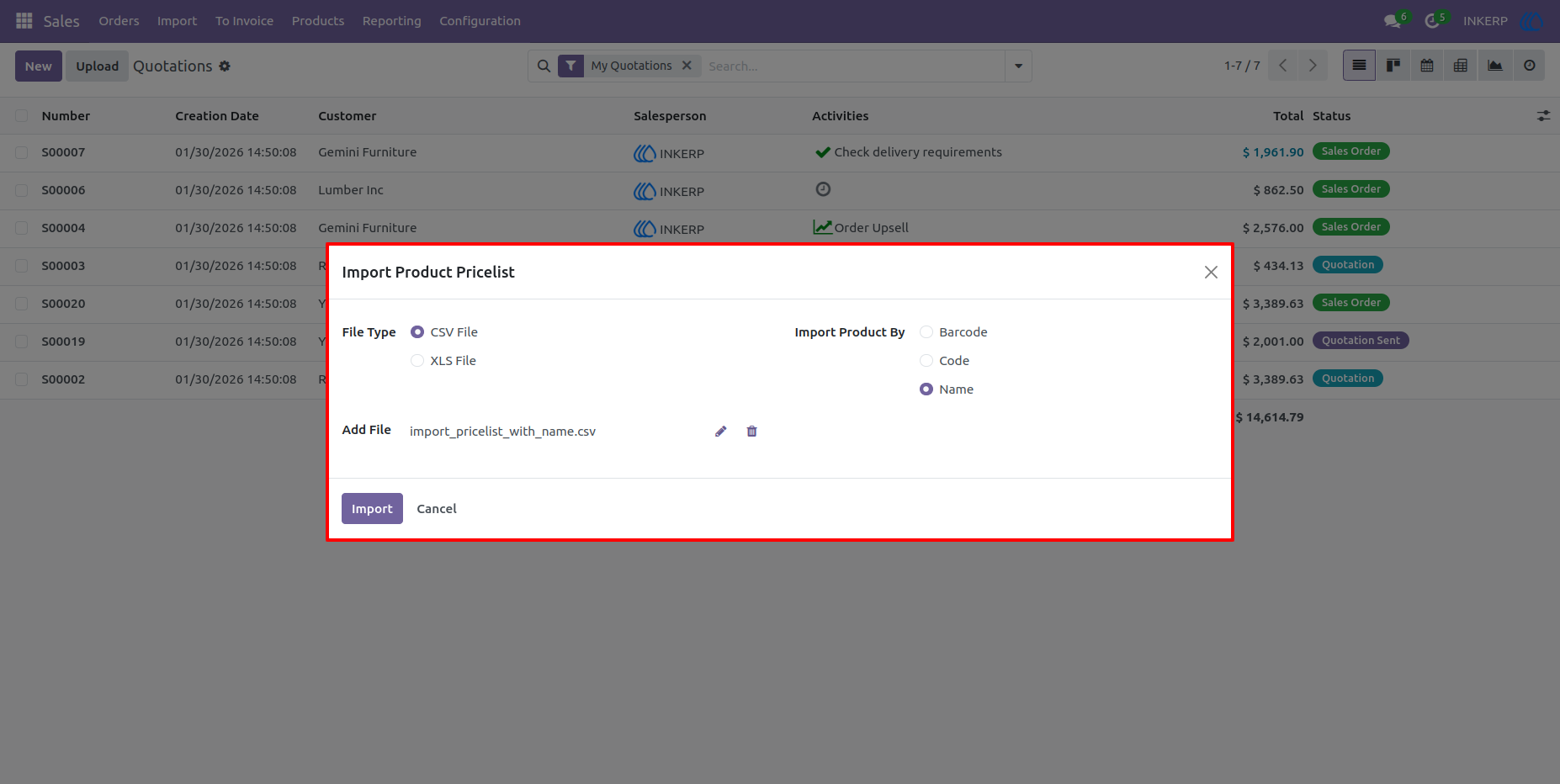The height and width of the screenshot is (784, 1560).
Task: Switch to pivot view
Action: click(x=1461, y=66)
